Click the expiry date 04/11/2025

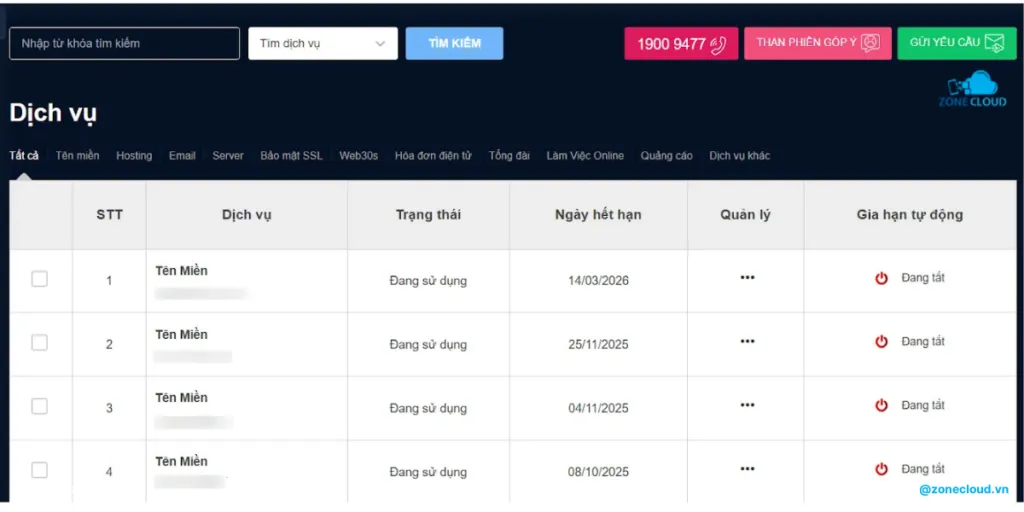(x=598, y=408)
